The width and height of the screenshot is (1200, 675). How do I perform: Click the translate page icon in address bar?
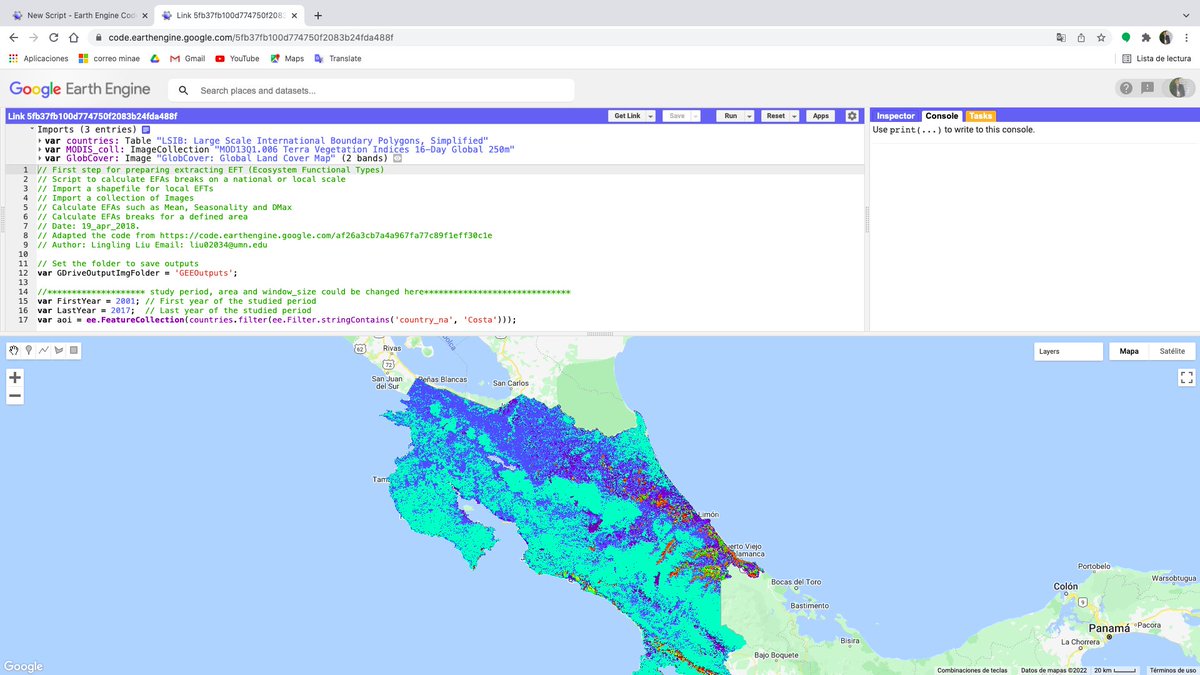pyautogui.click(x=1061, y=37)
